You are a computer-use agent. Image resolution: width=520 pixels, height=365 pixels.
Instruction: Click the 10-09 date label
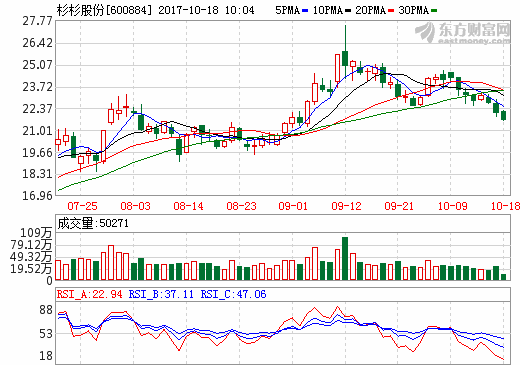pyautogui.click(x=452, y=206)
